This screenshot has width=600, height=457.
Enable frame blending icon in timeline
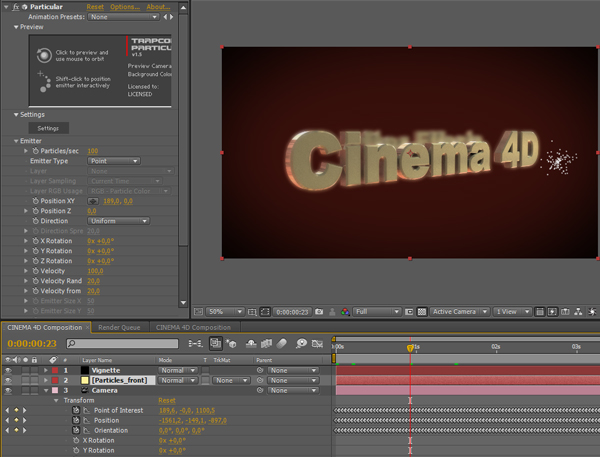click(266, 344)
